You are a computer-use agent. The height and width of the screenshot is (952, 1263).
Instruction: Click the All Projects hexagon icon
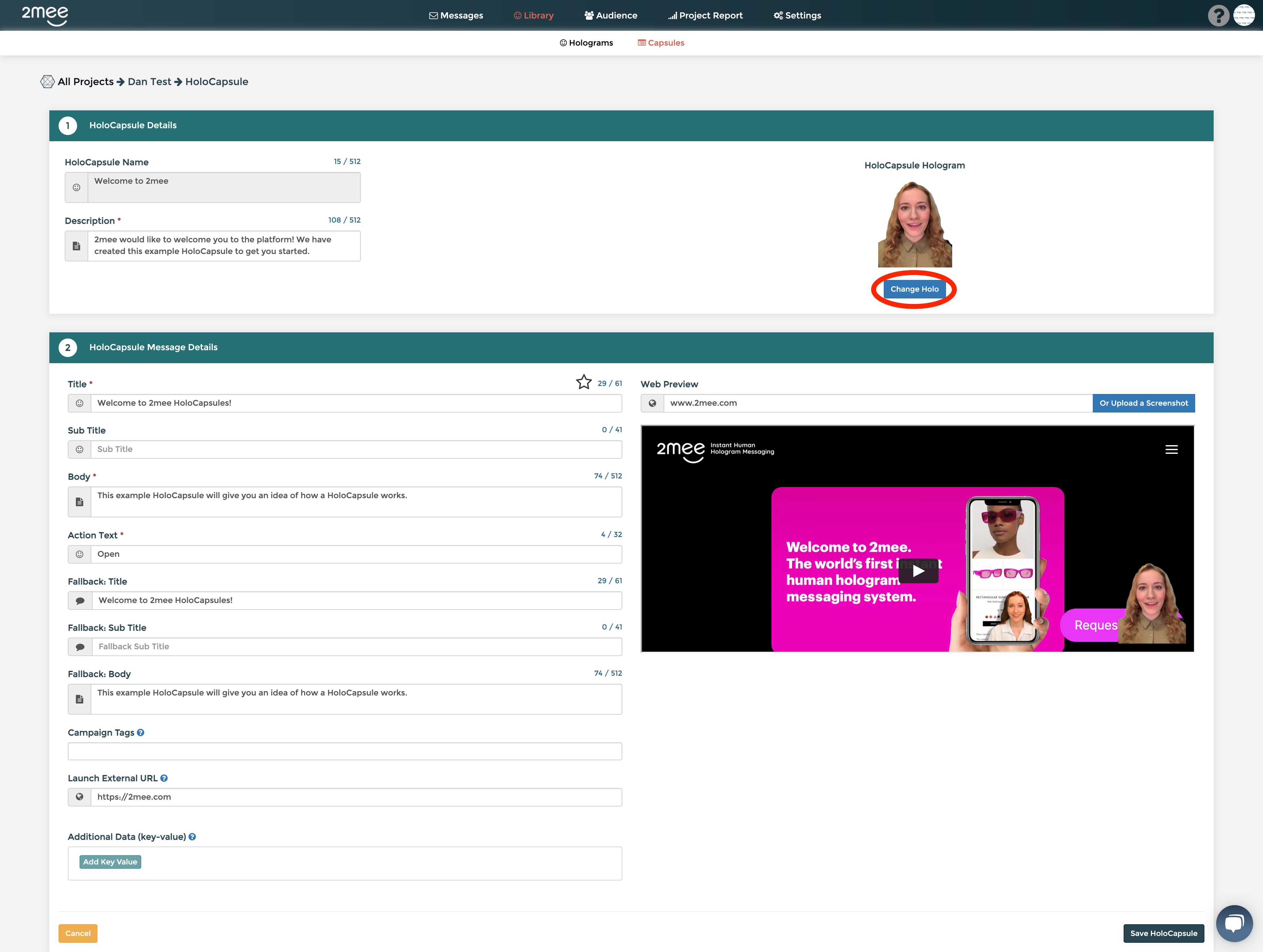47,82
